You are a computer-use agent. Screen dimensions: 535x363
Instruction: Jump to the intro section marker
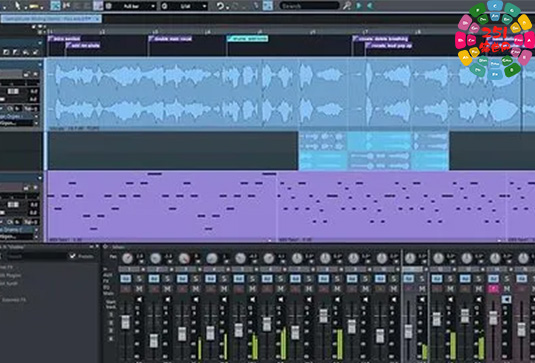point(65,39)
